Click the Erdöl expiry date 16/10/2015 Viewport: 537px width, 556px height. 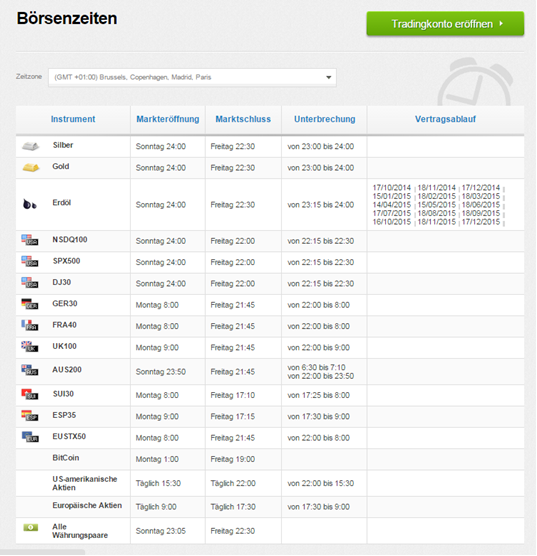(392, 222)
